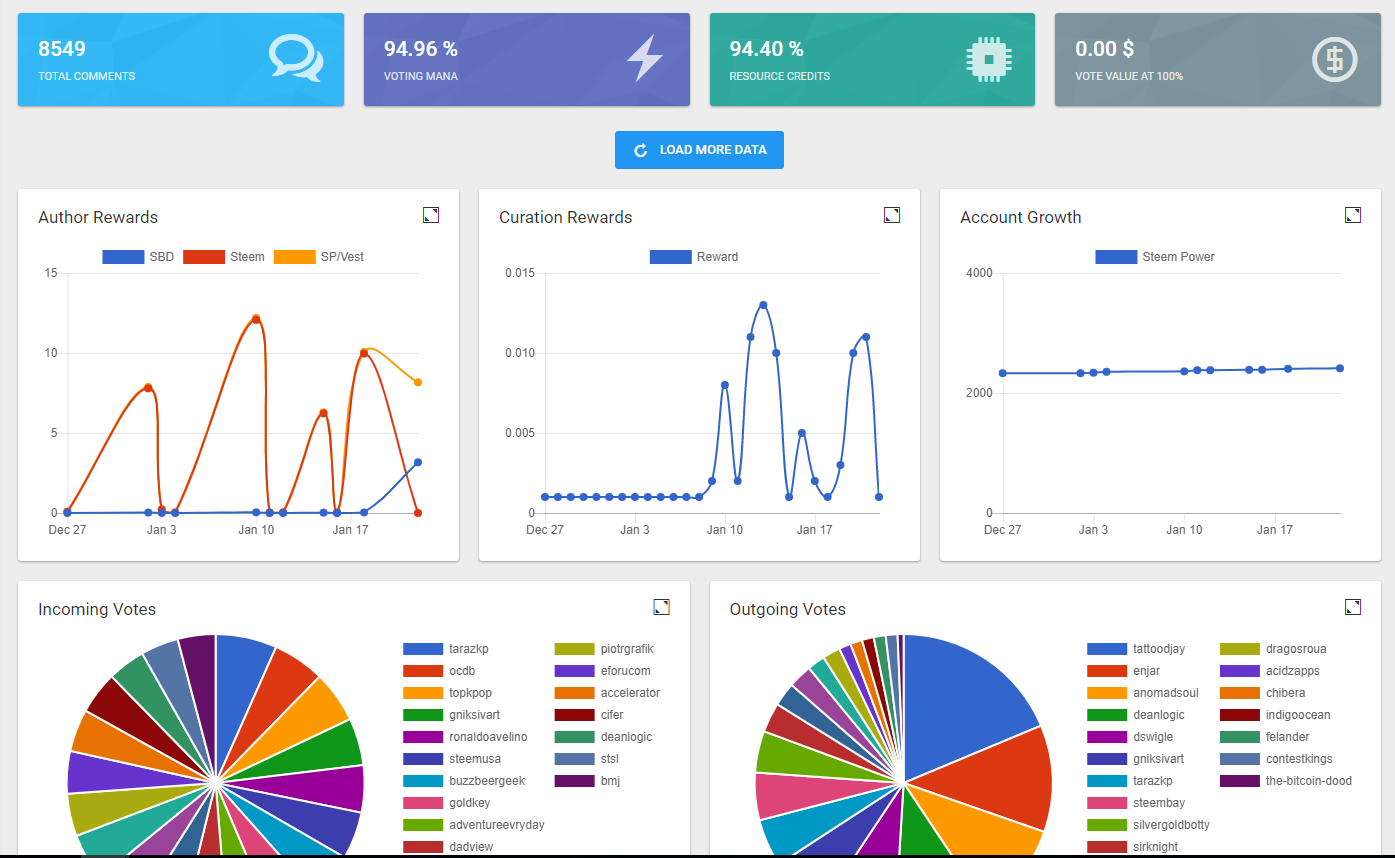The image size is (1395, 858).
Task: Click "chibera" in the Outgoing Votes legend
Action: 1286,693
